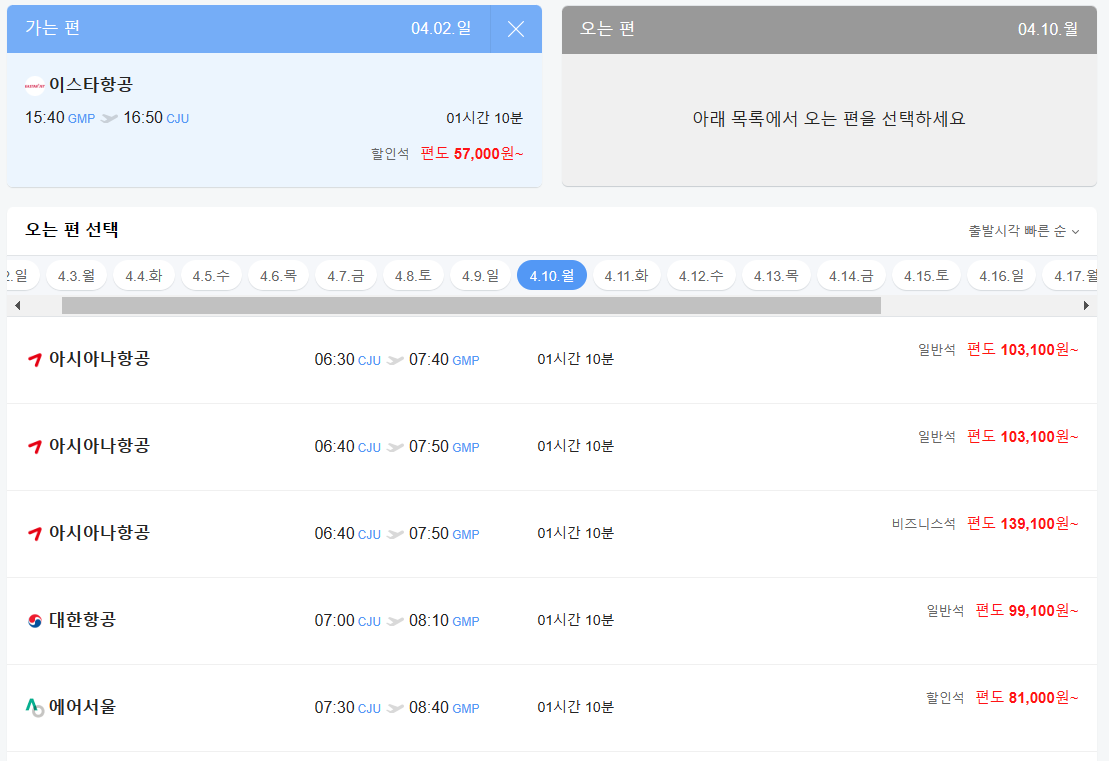This screenshot has width=1109, height=761.
Task: Select the 4.3.월 date tab
Action: (x=76, y=276)
